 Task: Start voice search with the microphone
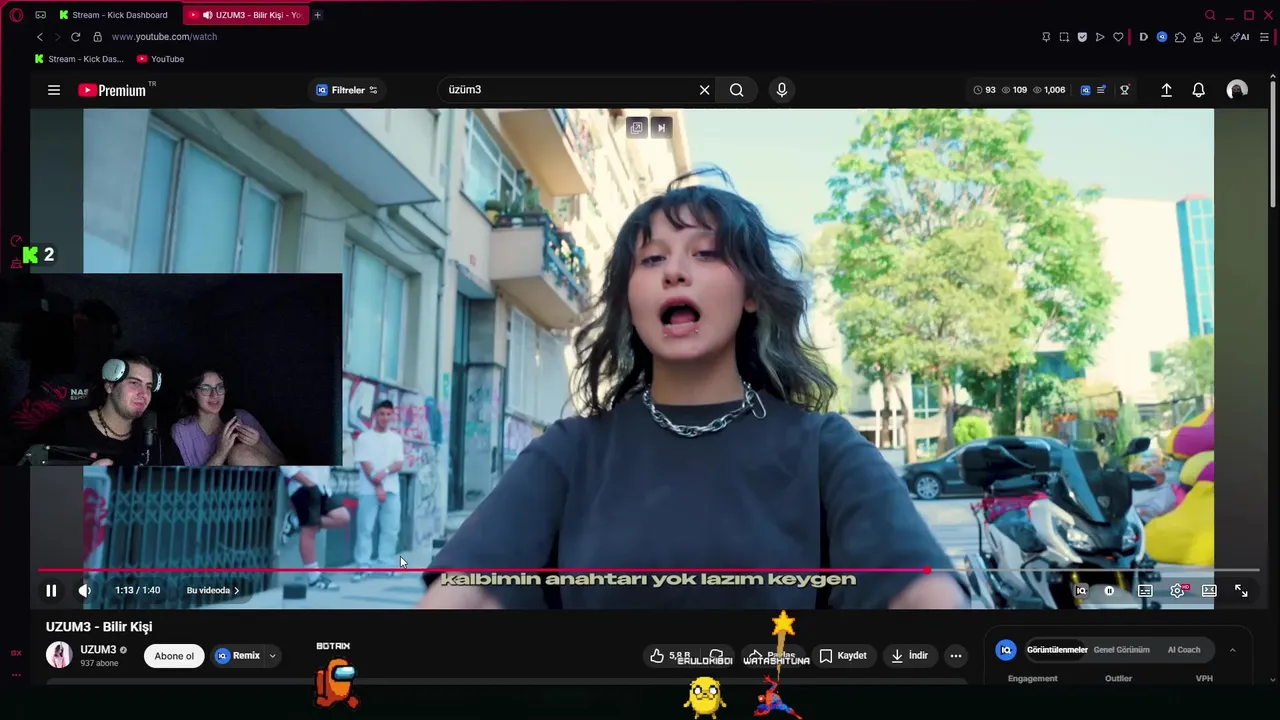(782, 90)
